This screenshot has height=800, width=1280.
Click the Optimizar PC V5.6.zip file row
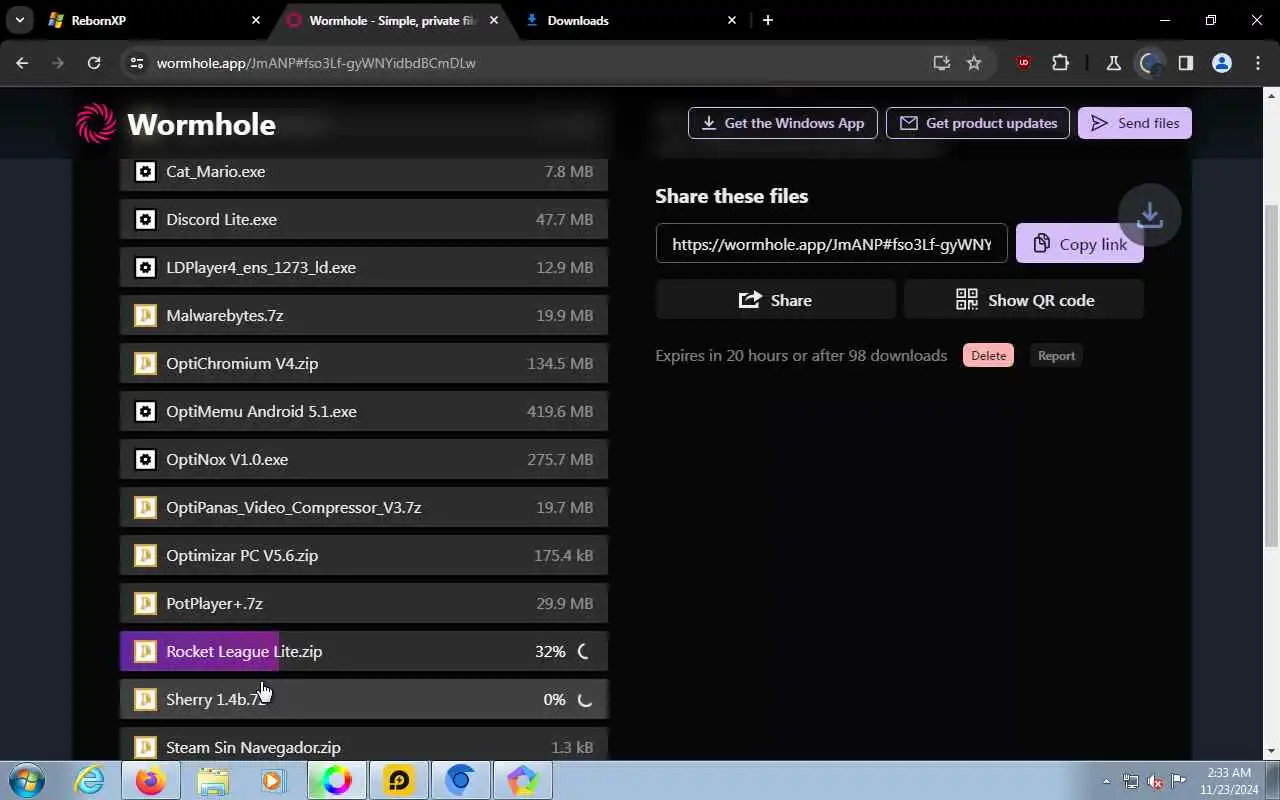coord(364,555)
